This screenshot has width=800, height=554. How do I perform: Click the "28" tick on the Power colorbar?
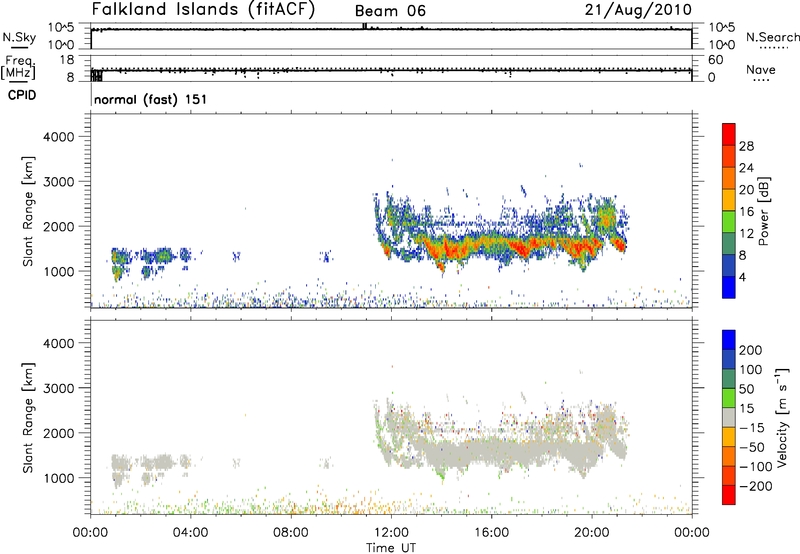coord(746,146)
